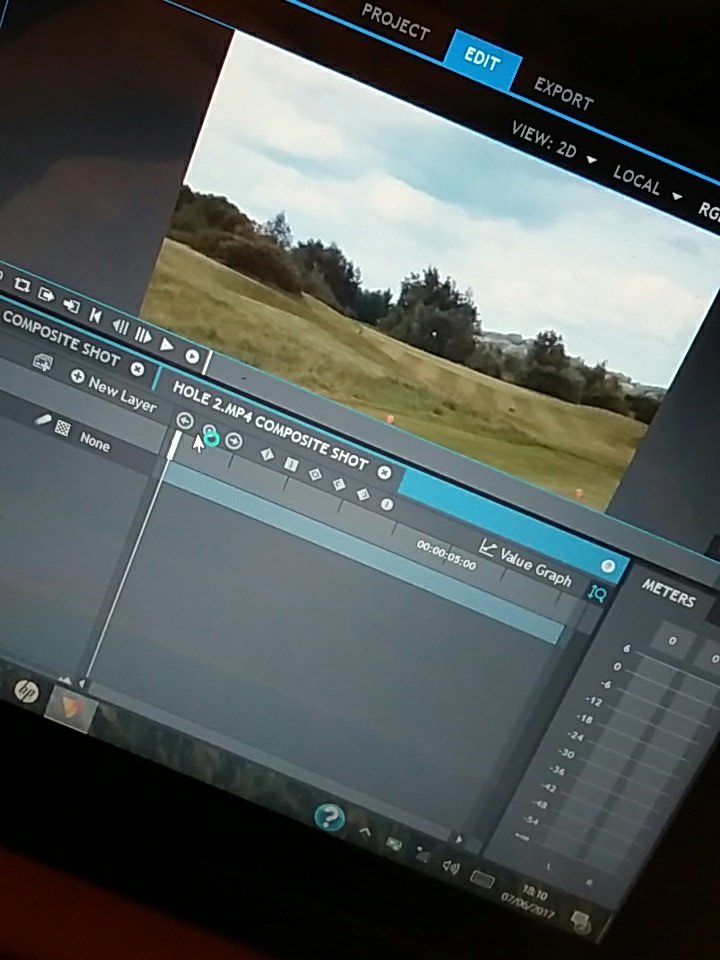The width and height of the screenshot is (720, 960).
Task: Switch to the EDIT tab
Action: 482,59
